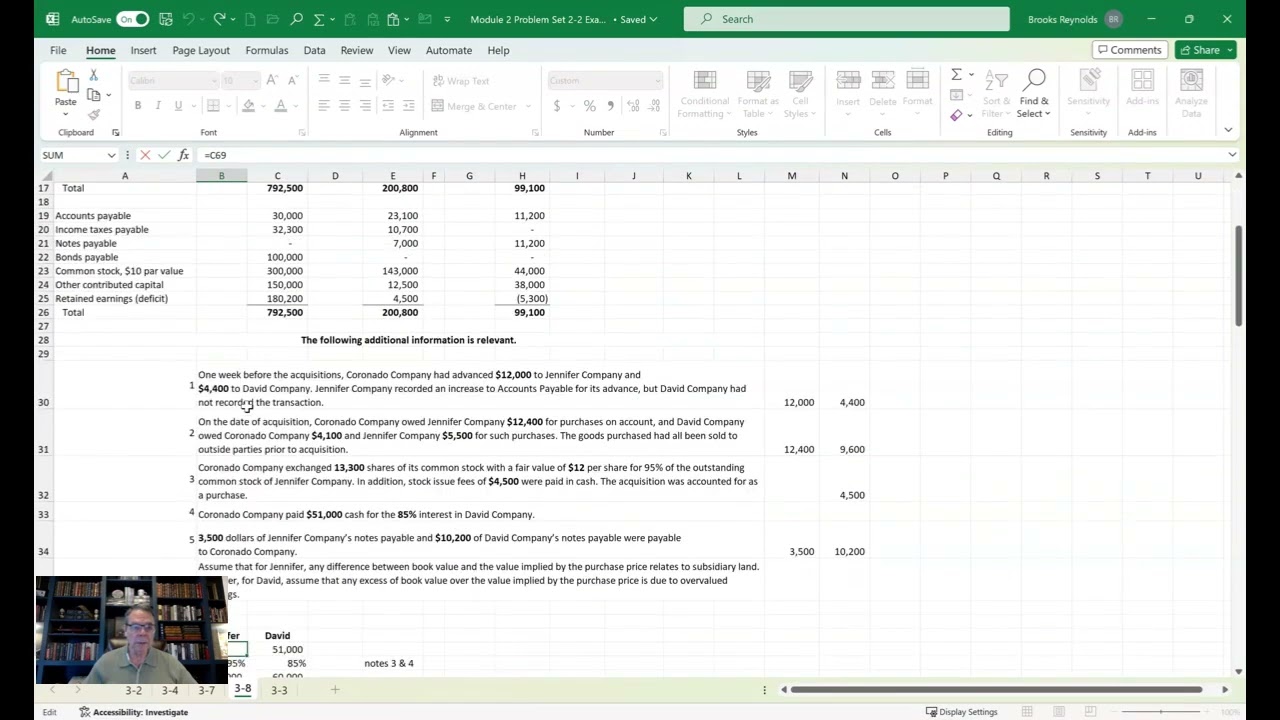Image resolution: width=1280 pixels, height=720 pixels.
Task: Click the Fill Color bucket swatch
Action: (248, 106)
